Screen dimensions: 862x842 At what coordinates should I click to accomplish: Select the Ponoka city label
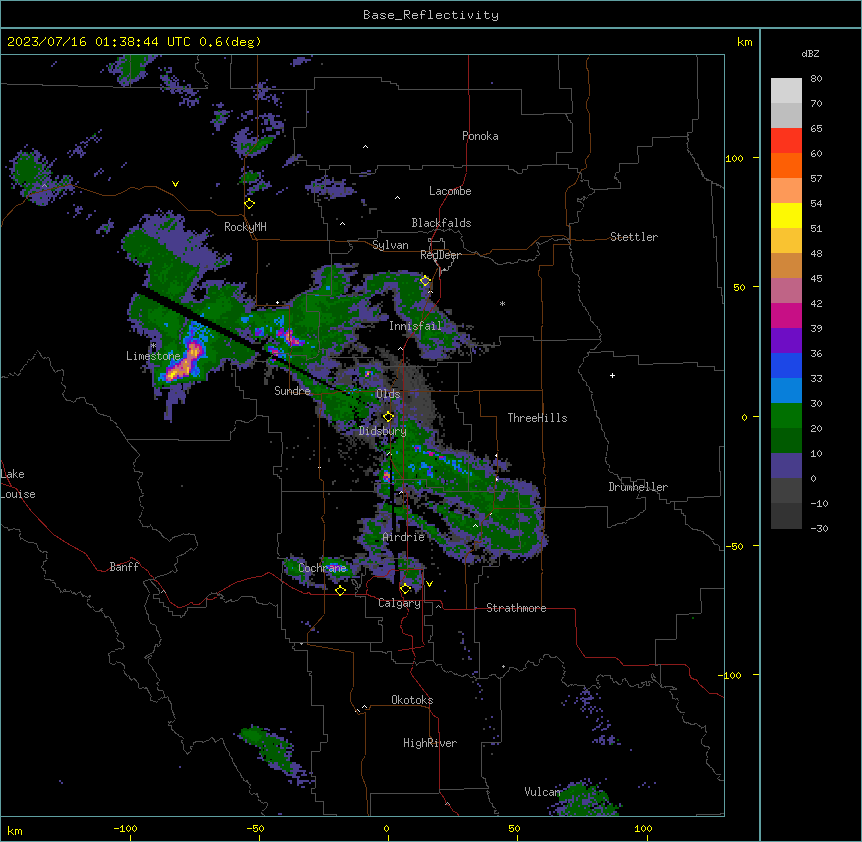(x=480, y=136)
